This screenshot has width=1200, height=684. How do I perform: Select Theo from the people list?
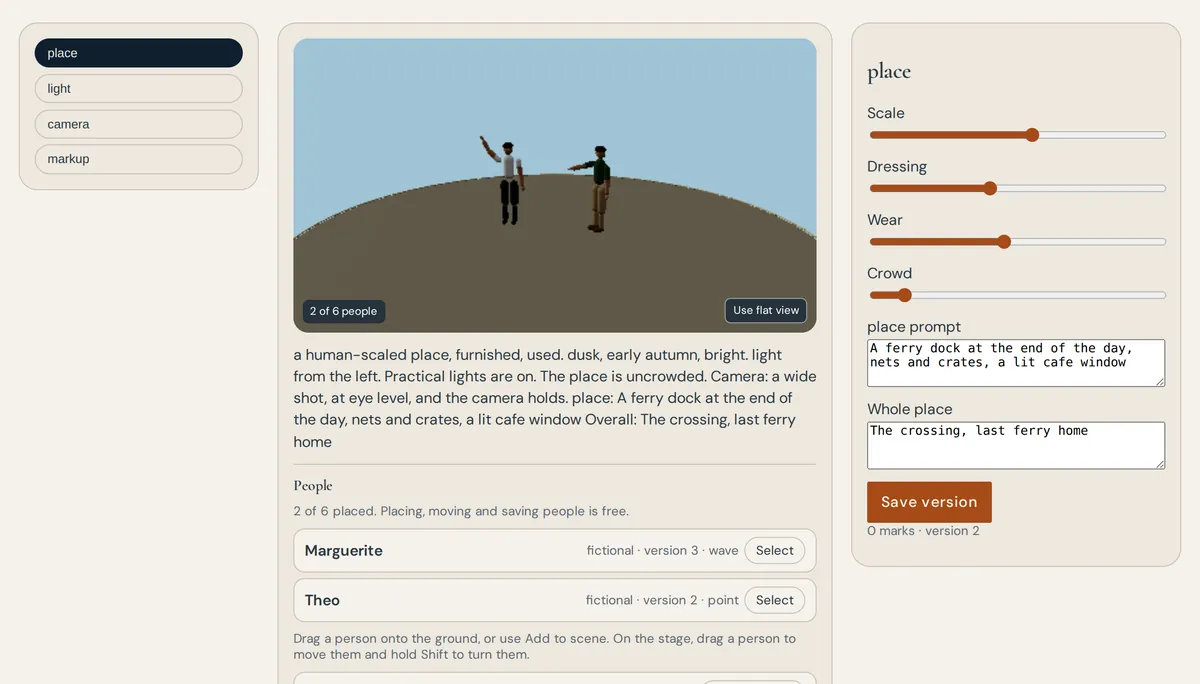(774, 600)
